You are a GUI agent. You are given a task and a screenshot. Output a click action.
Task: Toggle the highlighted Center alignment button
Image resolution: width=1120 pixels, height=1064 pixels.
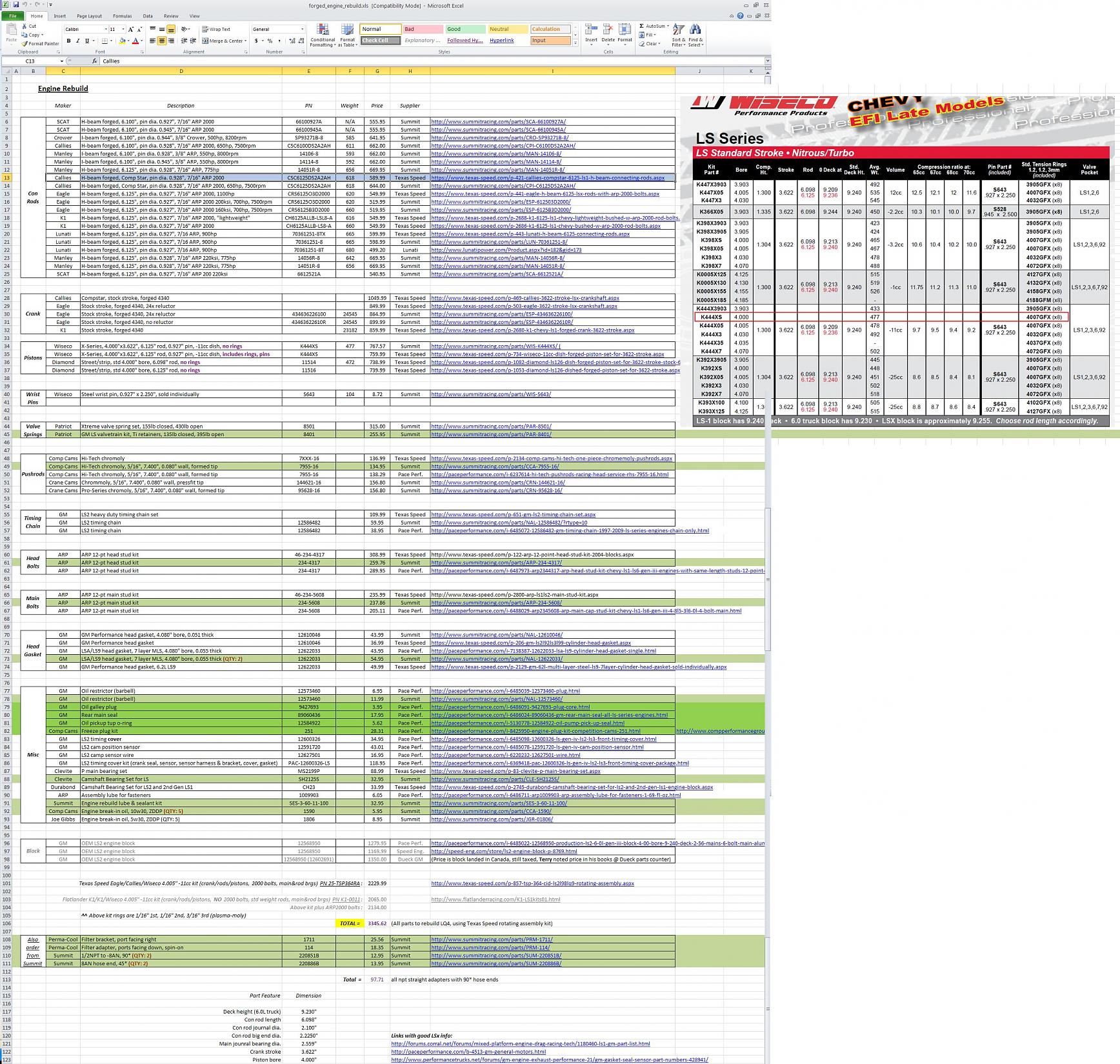[x=162, y=41]
